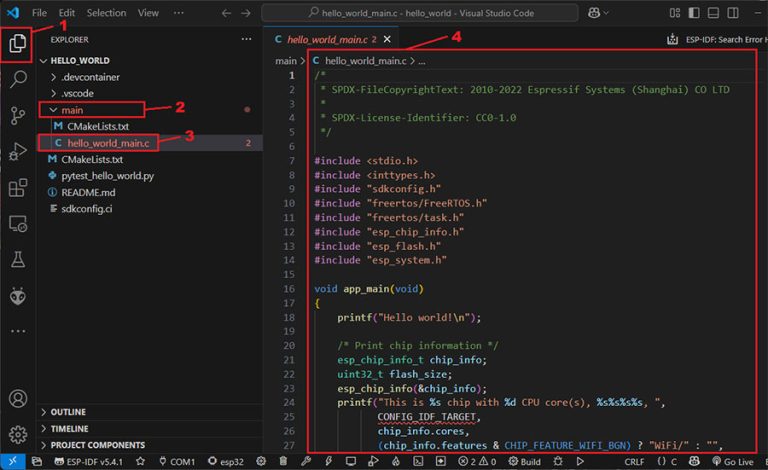
Task: Open the Manage gear menu
Action: (18, 434)
